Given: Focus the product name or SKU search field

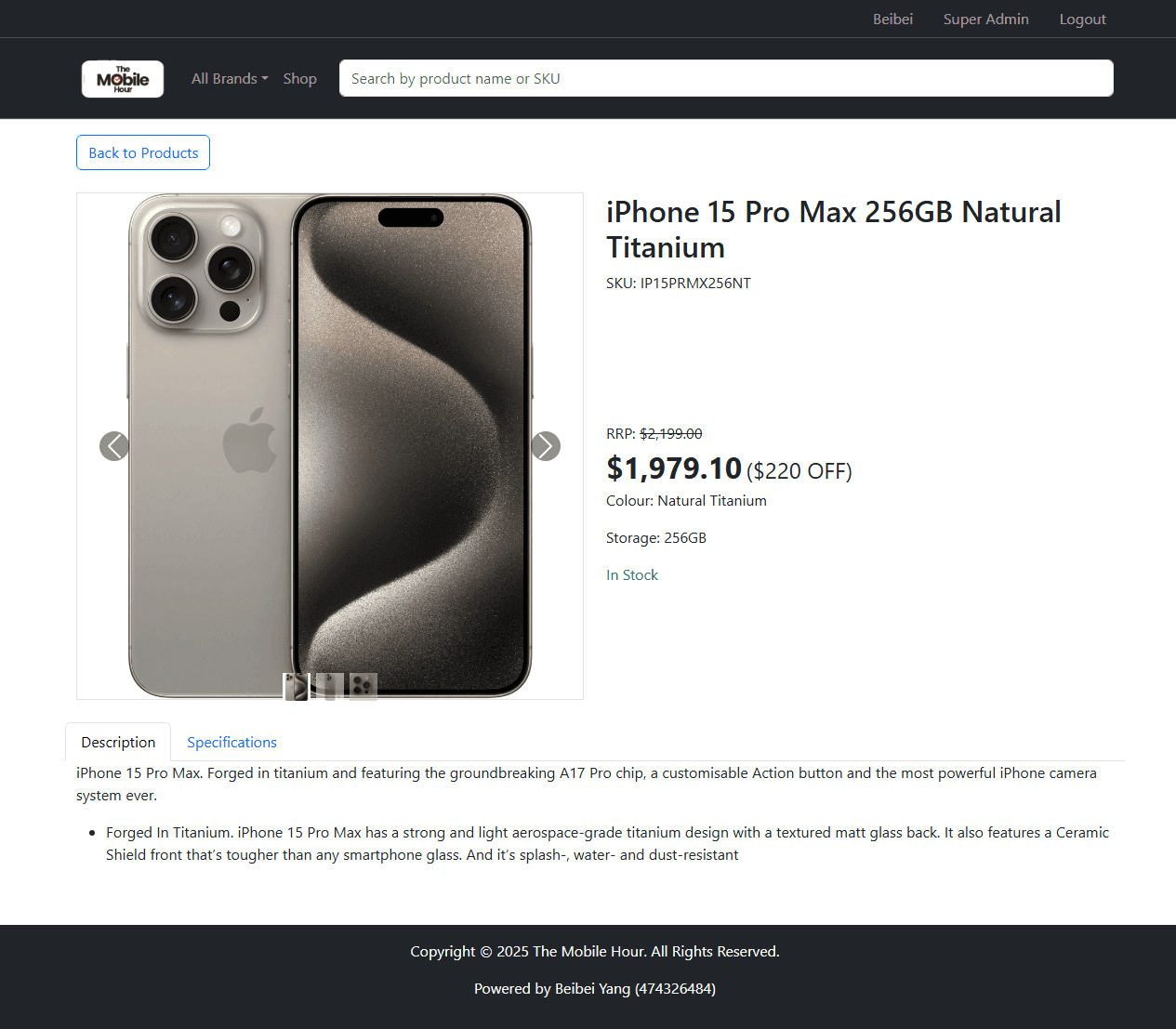Looking at the screenshot, I should (725, 78).
